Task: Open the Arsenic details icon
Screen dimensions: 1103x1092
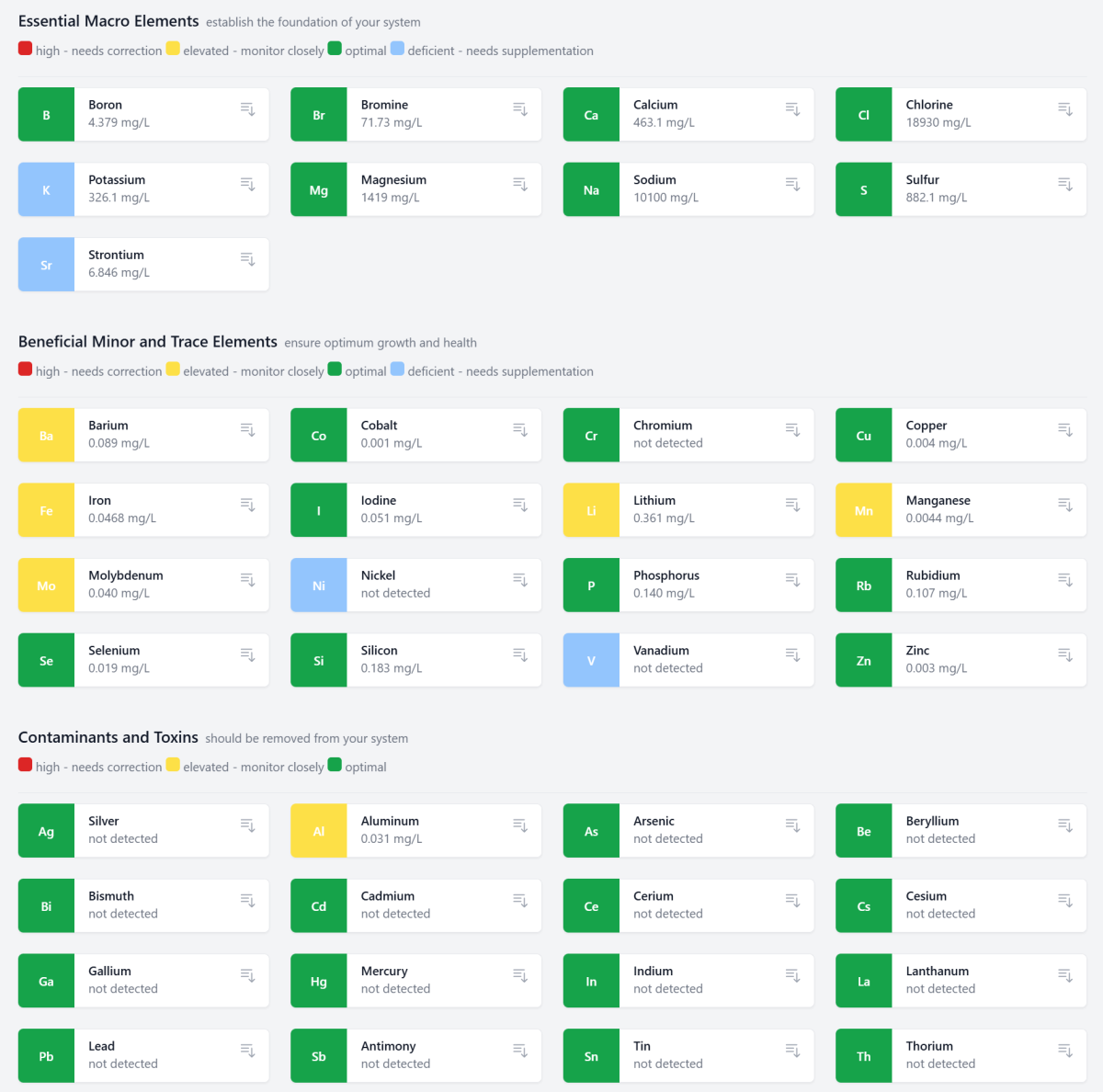Action: (793, 826)
